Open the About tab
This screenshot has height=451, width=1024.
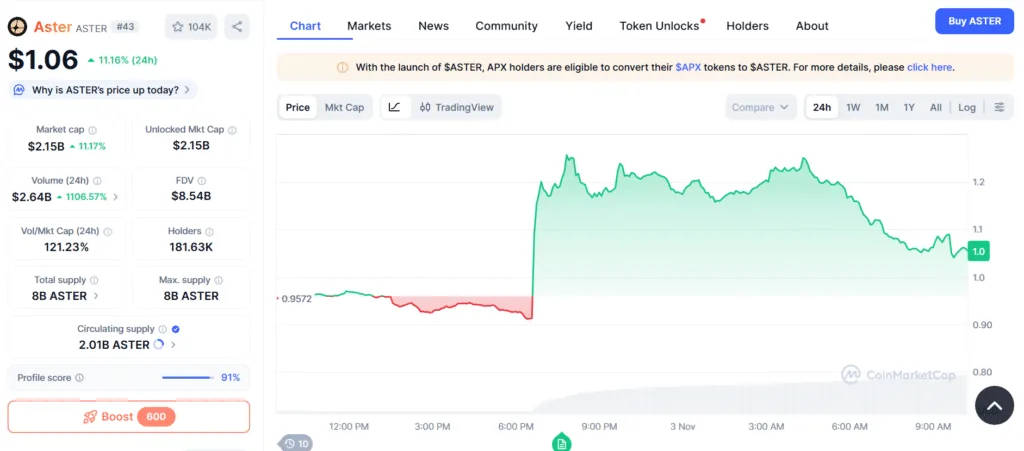point(812,26)
